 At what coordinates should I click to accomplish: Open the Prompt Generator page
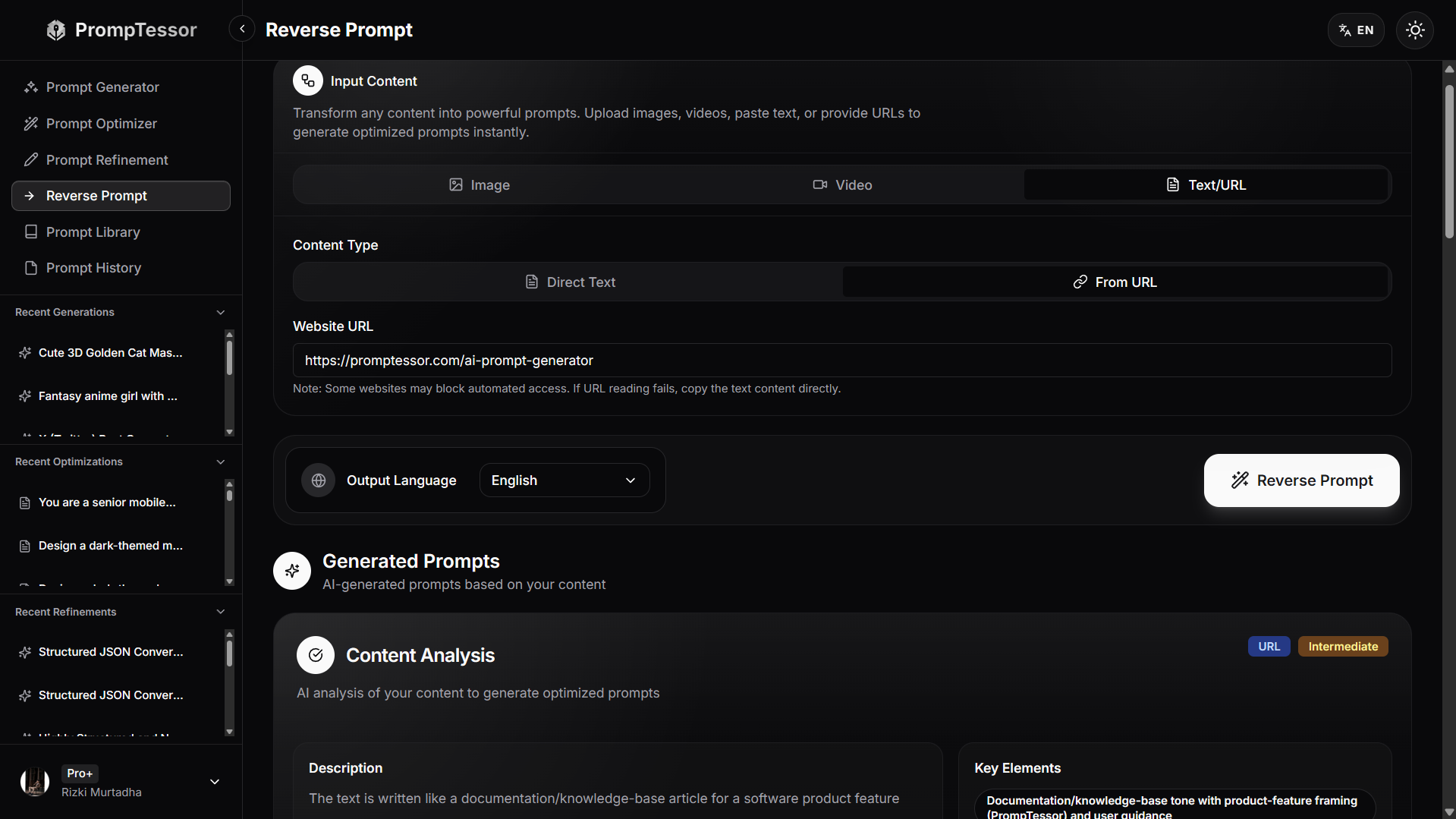pos(121,87)
